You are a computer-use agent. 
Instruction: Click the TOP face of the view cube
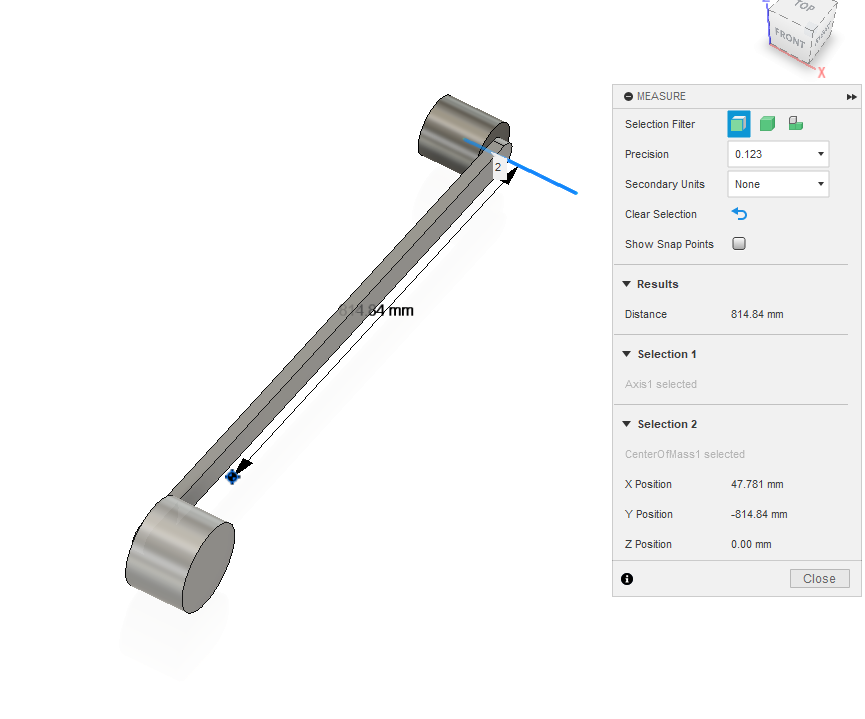[802, 8]
